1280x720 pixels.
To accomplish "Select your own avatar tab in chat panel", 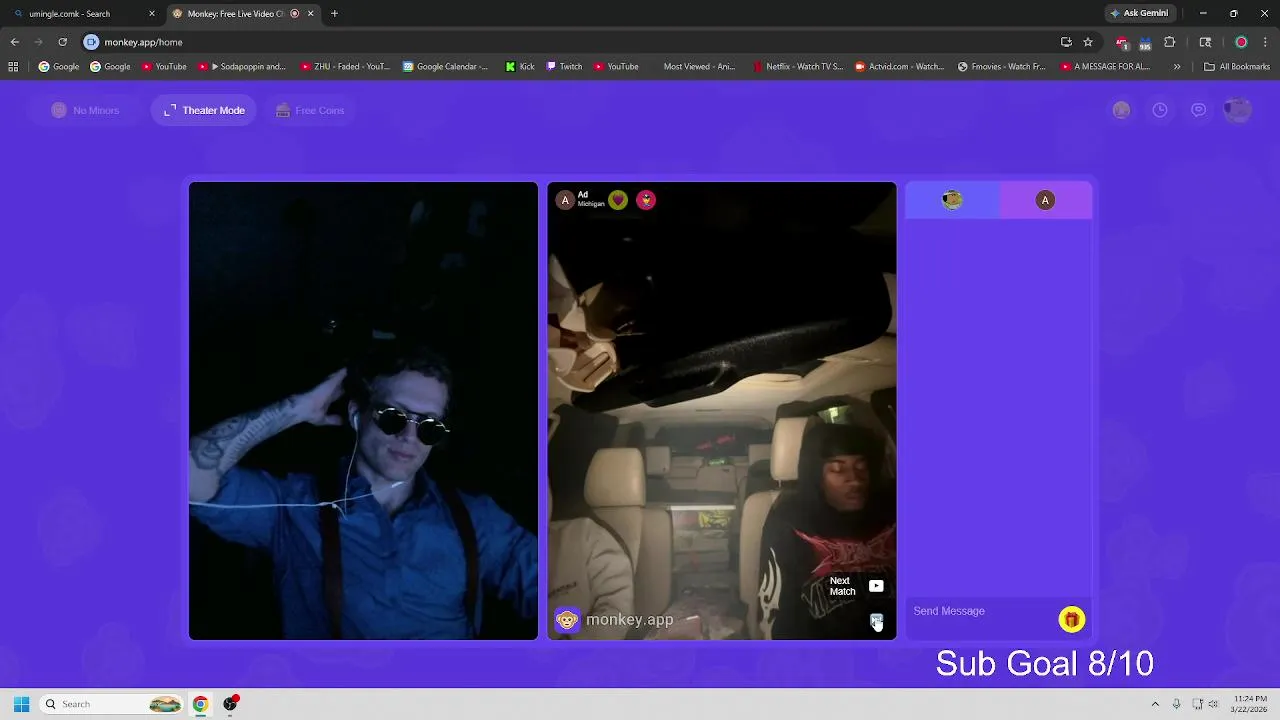I will point(952,200).
